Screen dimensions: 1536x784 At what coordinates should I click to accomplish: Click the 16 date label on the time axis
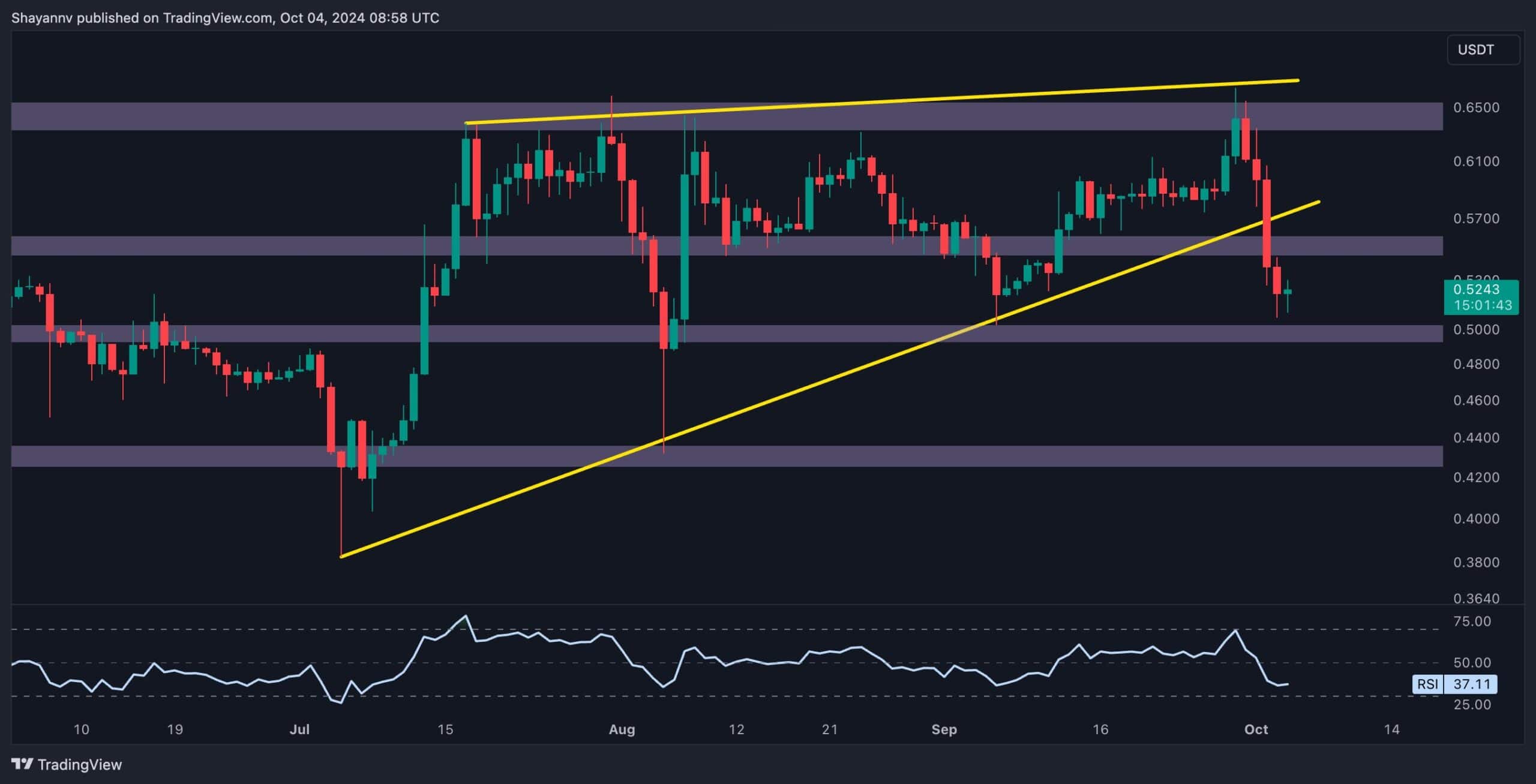[1100, 729]
